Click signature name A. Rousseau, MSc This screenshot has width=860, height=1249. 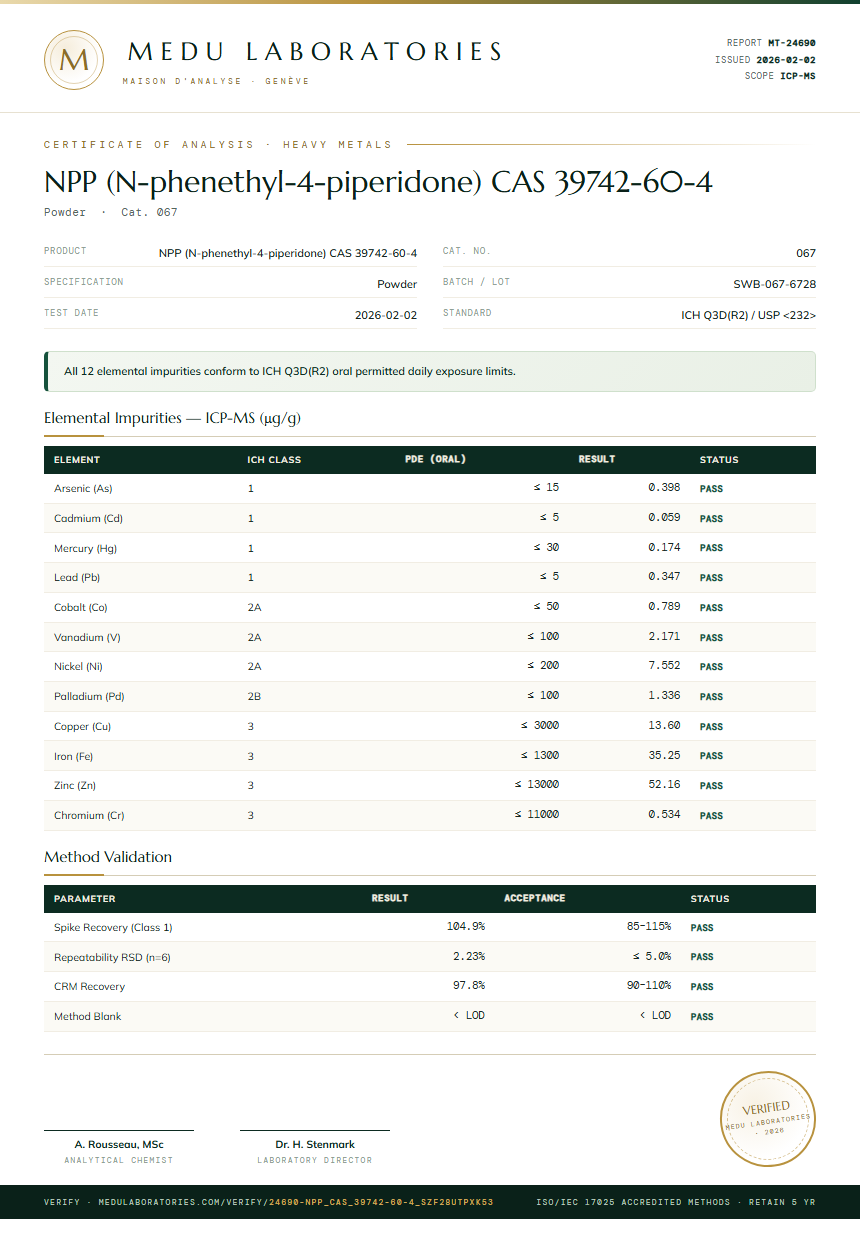[x=119, y=1144]
